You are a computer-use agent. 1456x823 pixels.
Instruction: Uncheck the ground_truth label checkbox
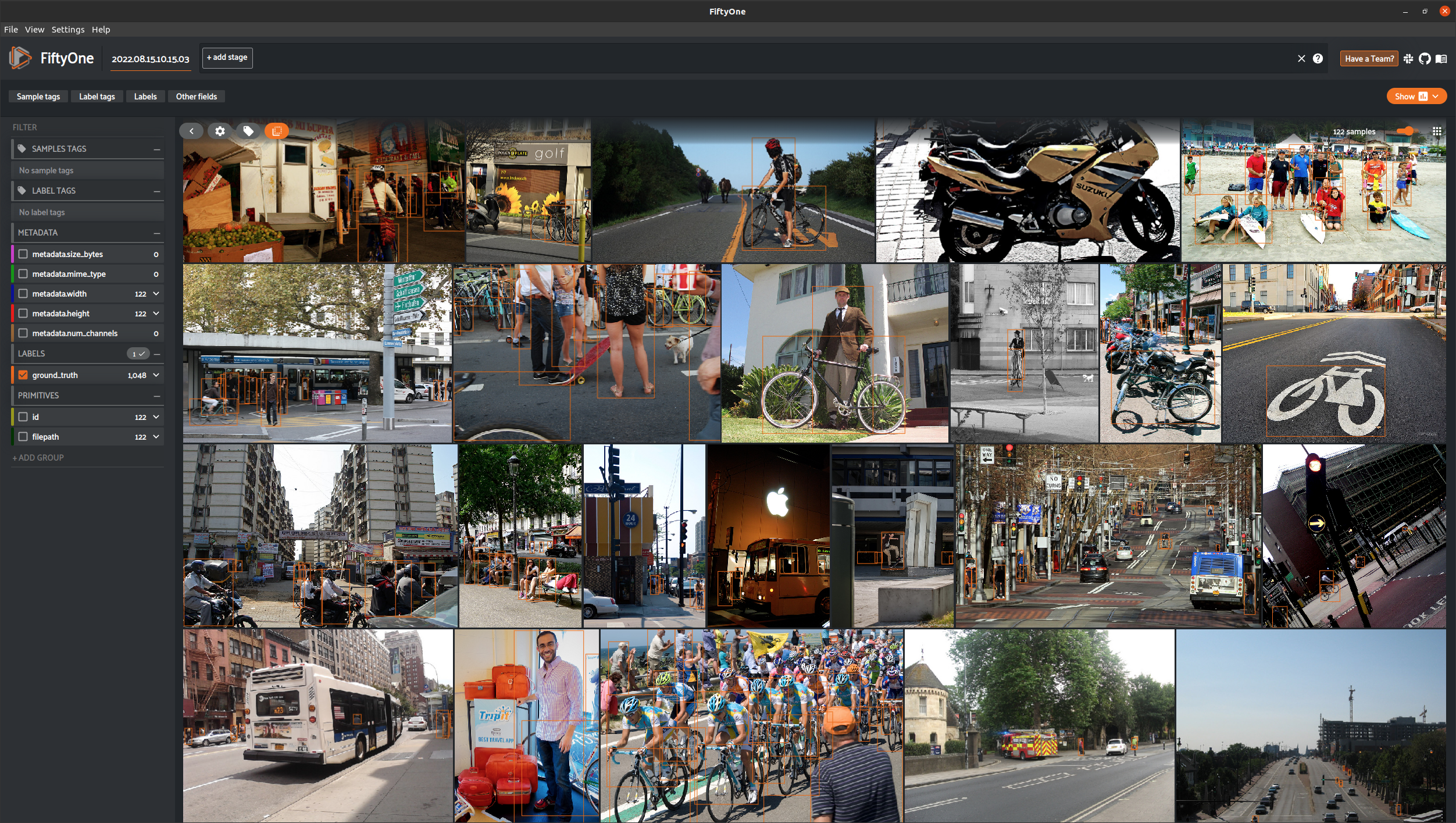coord(23,375)
